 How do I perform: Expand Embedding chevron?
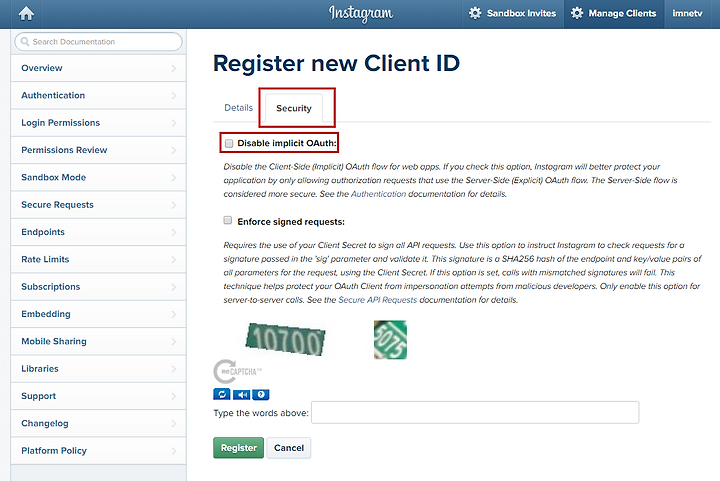coord(174,314)
